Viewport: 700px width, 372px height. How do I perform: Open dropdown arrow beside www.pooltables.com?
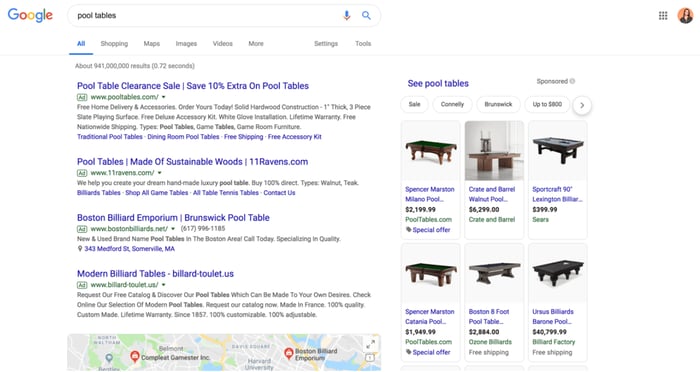tap(163, 97)
